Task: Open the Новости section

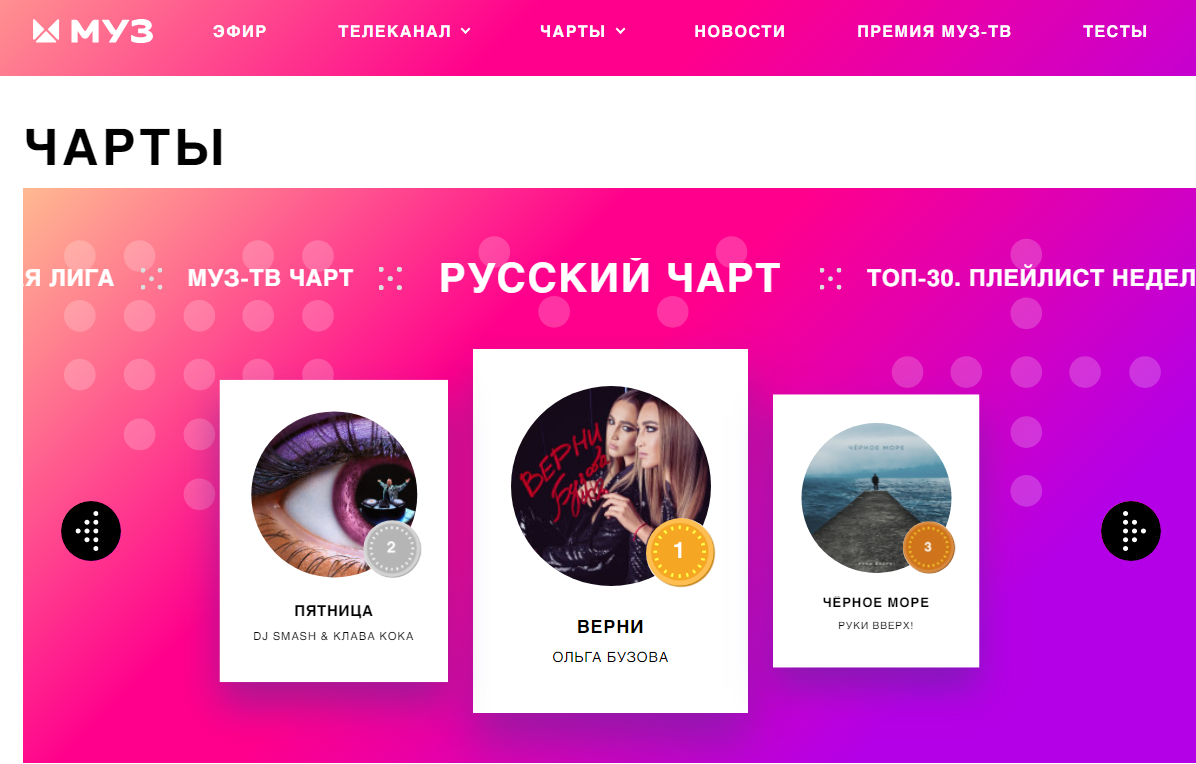Action: [739, 31]
